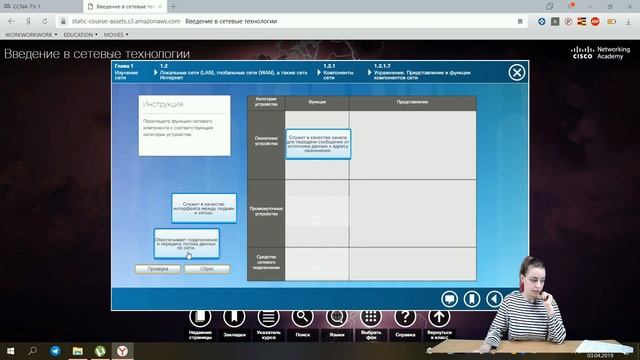The height and width of the screenshot is (360, 640).
Task: Click the Глава 1 breadcrumb item
Action: click(127, 71)
